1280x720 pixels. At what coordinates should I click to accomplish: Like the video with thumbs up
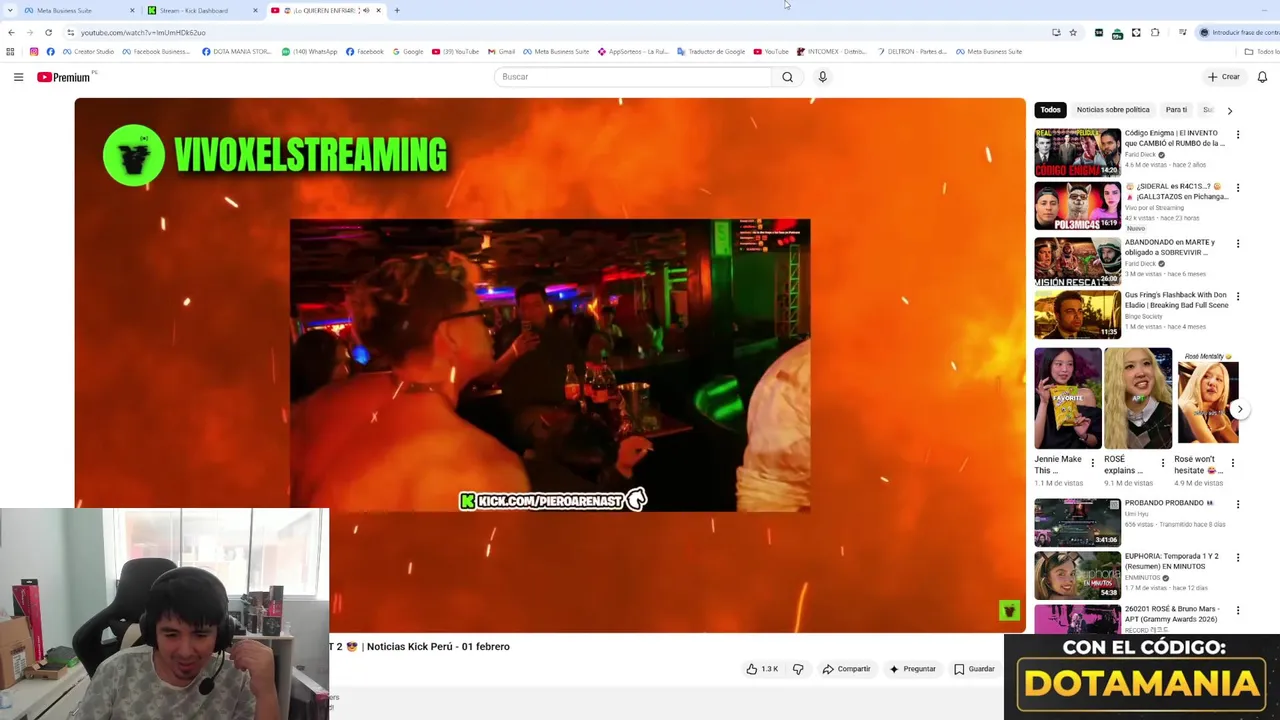pos(762,669)
